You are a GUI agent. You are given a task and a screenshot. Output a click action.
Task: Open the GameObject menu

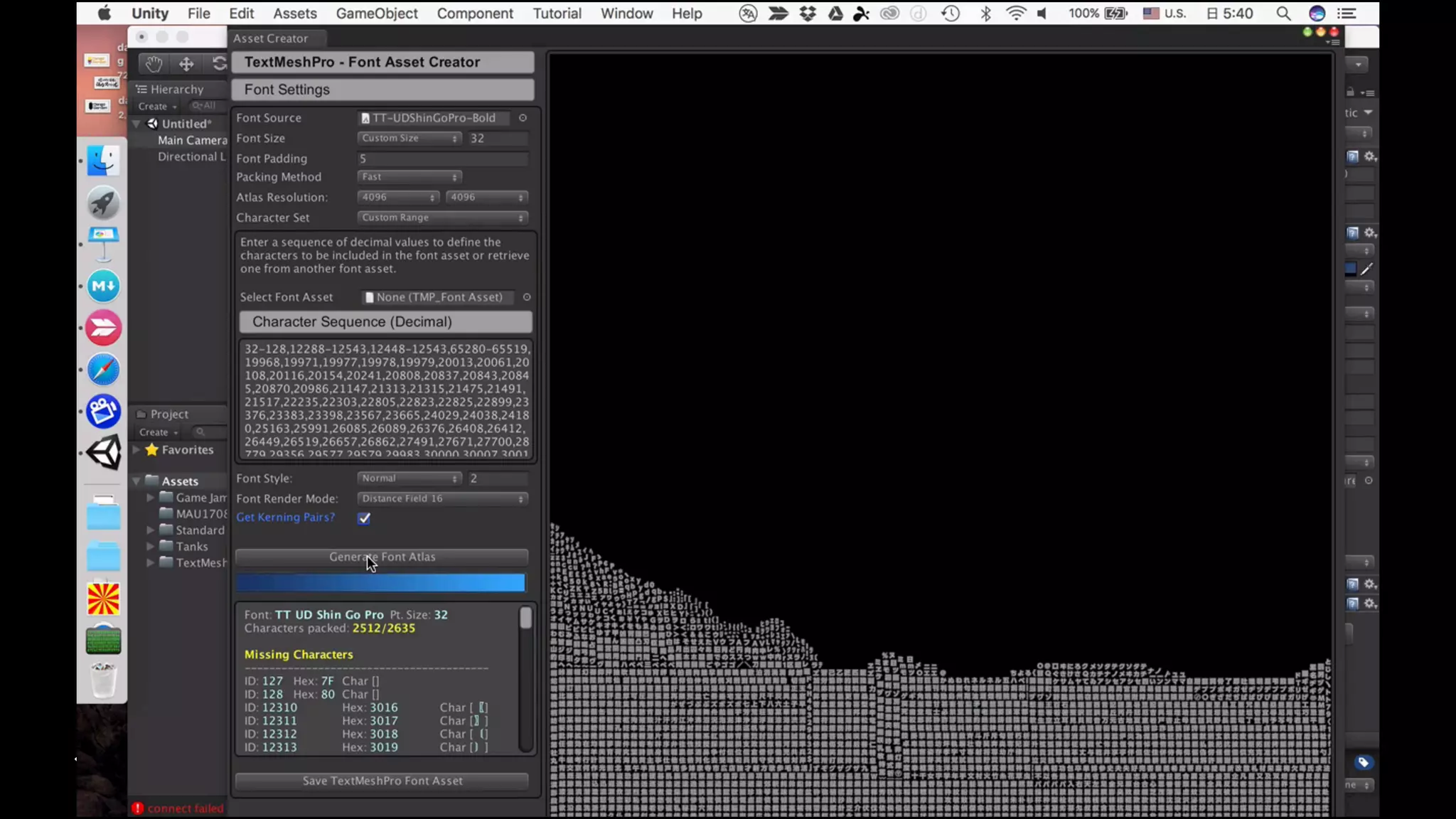point(377,14)
